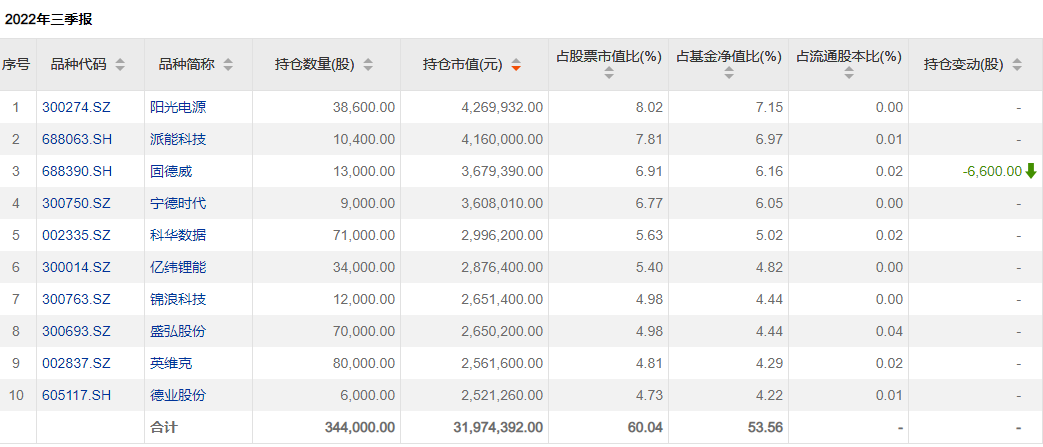Select stock value ratio 7.81
This screenshot has height=447, width=1043.
651,139
